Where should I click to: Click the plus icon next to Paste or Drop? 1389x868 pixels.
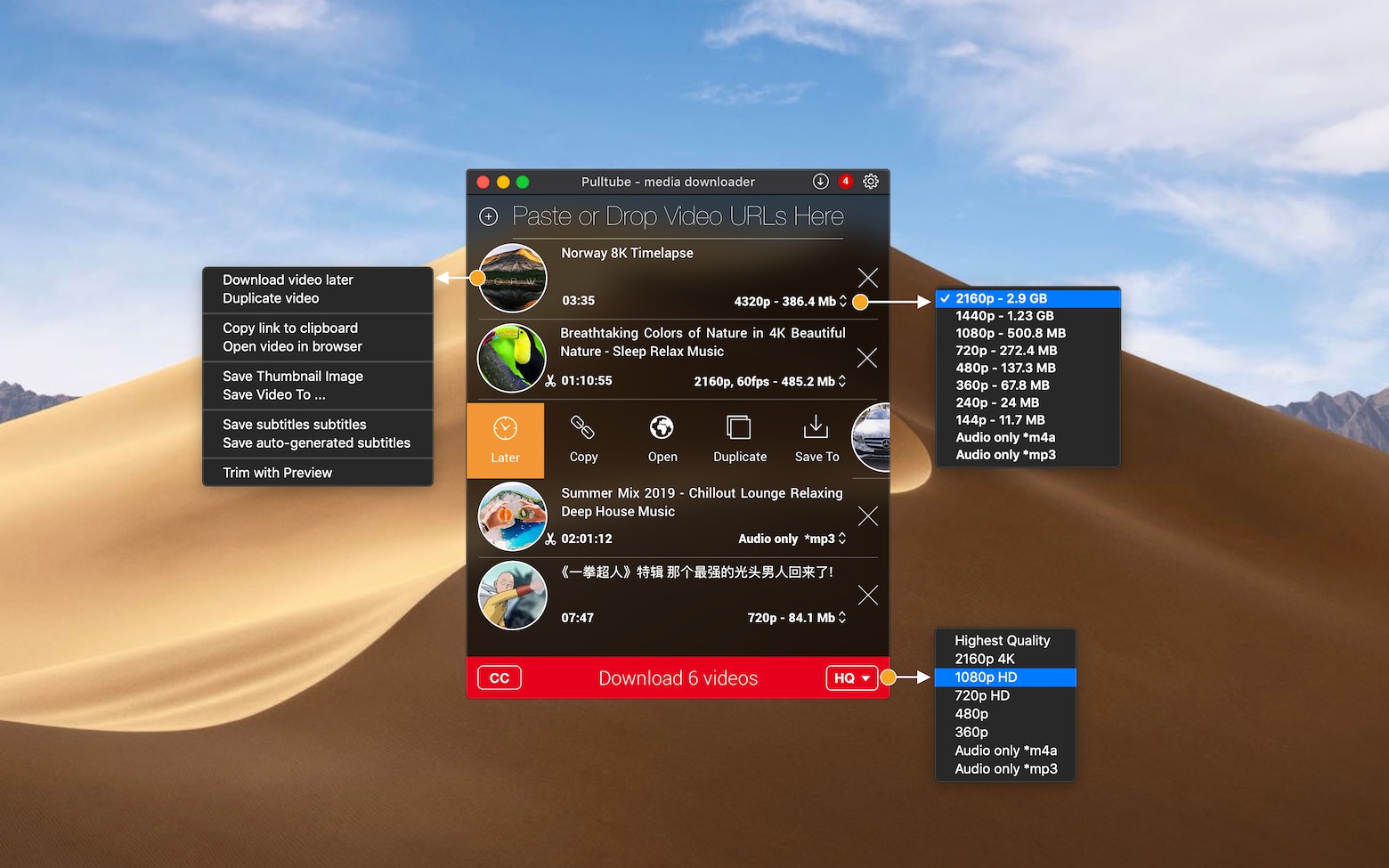tap(489, 215)
